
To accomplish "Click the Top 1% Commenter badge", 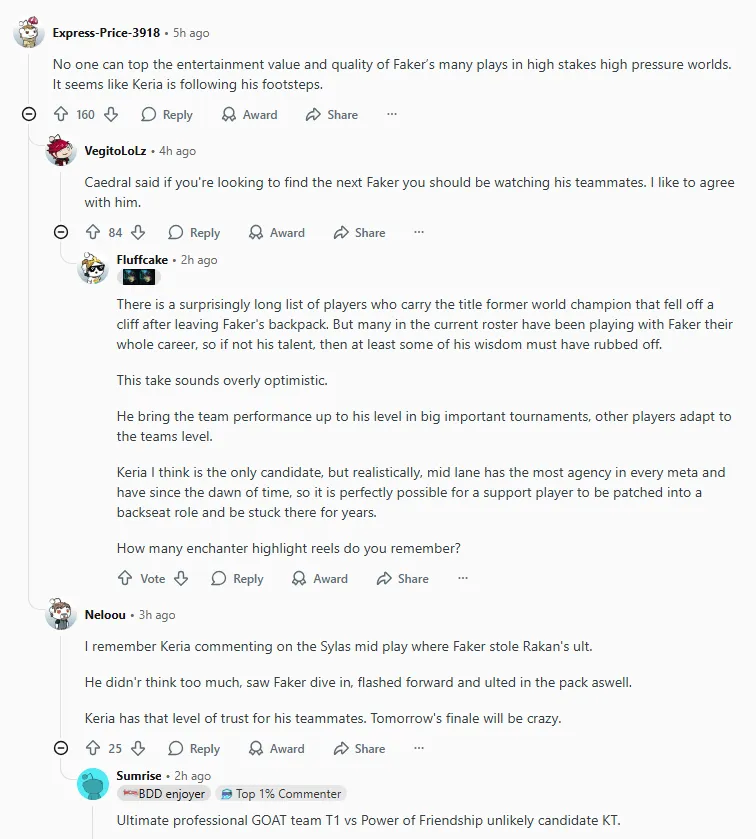I will (280, 794).
